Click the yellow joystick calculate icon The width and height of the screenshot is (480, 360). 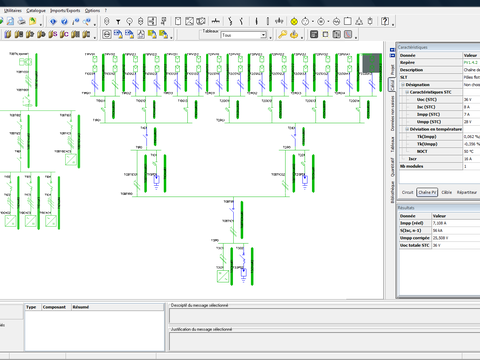point(294,34)
